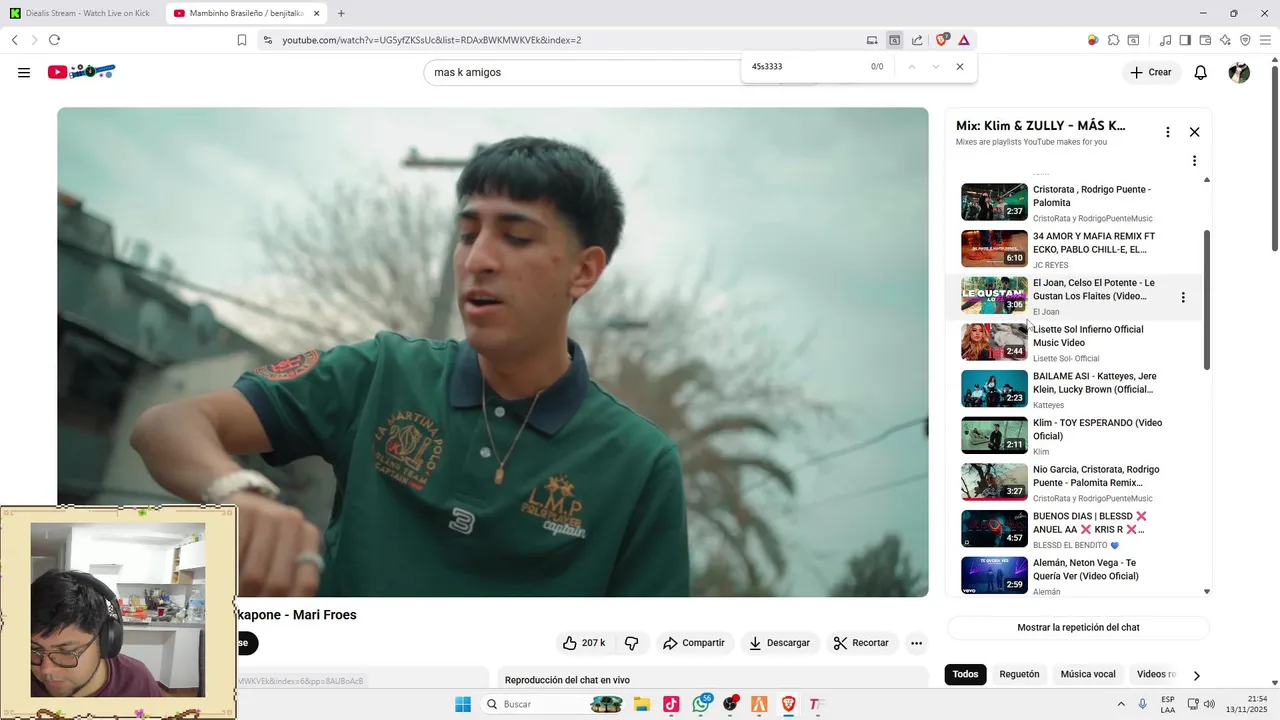Play 34 Amor y Mafia Remix video
1280x720 pixels.
pos(1075,249)
